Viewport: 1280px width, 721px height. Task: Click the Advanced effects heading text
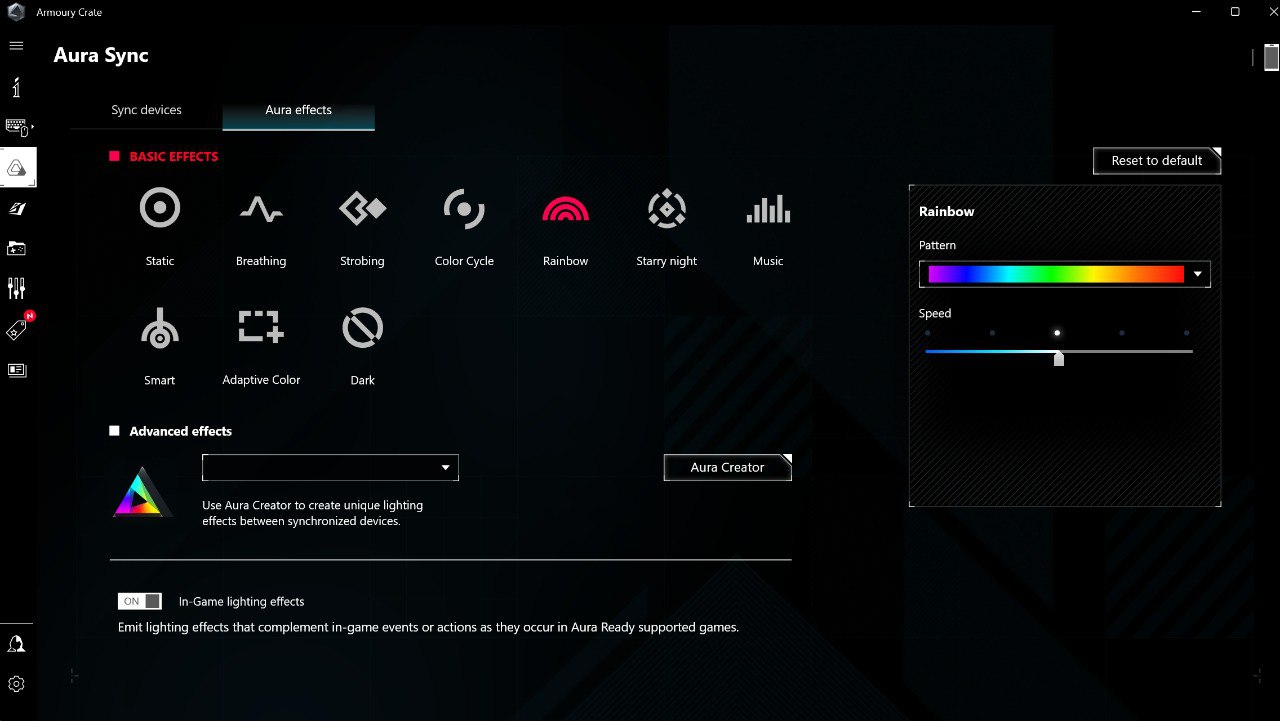point(180,431)
